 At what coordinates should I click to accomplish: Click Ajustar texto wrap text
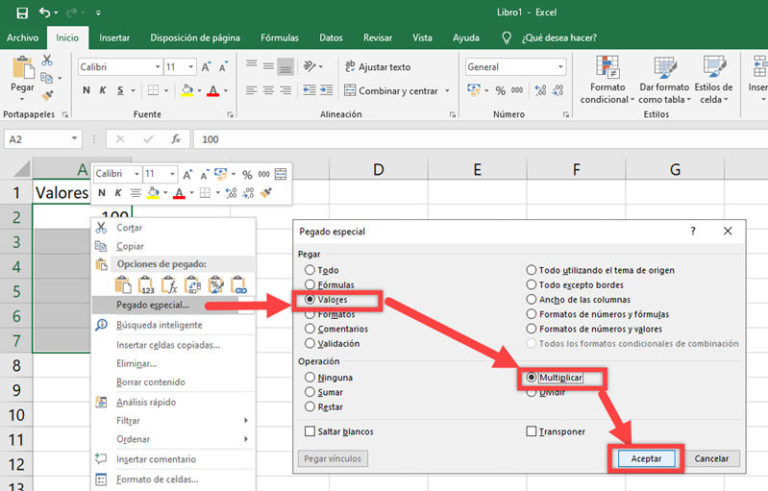[378, 67]
